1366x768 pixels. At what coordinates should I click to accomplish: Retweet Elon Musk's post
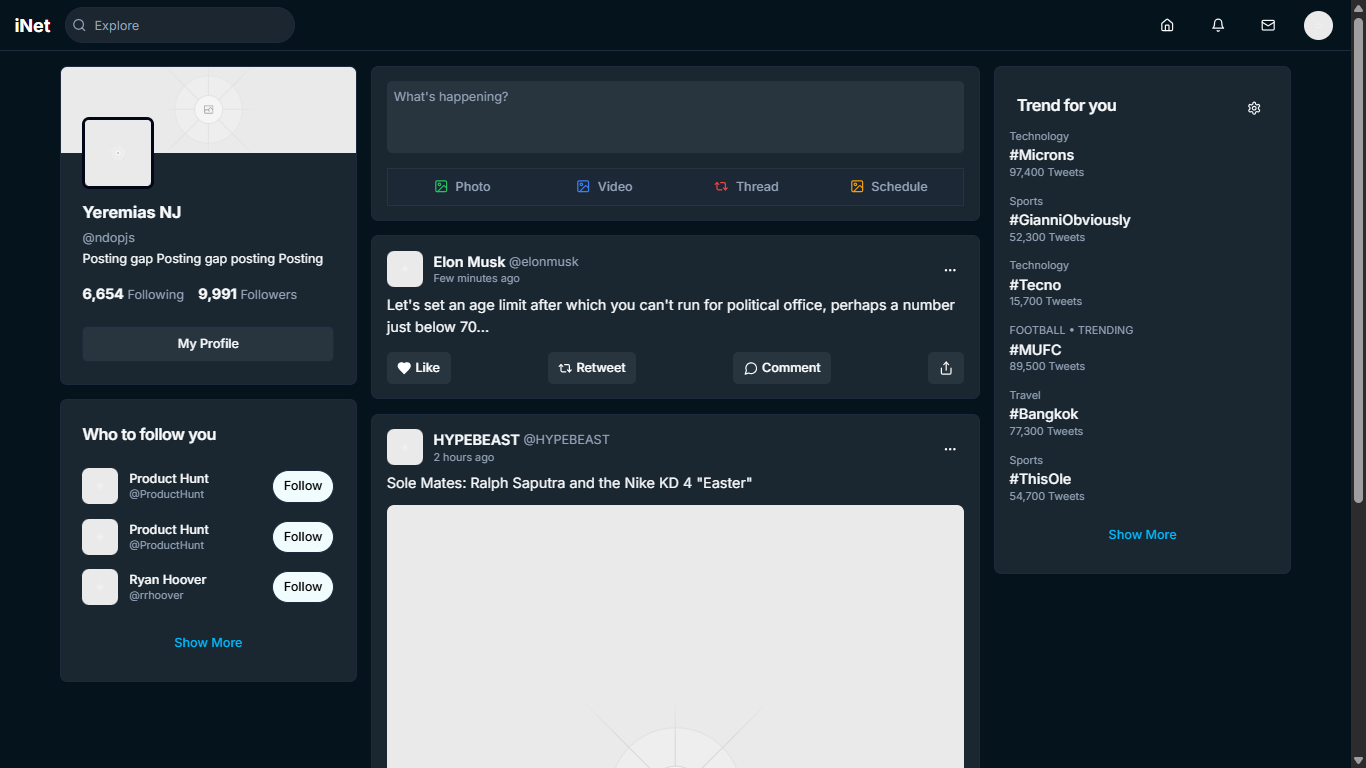click(591, 368)
